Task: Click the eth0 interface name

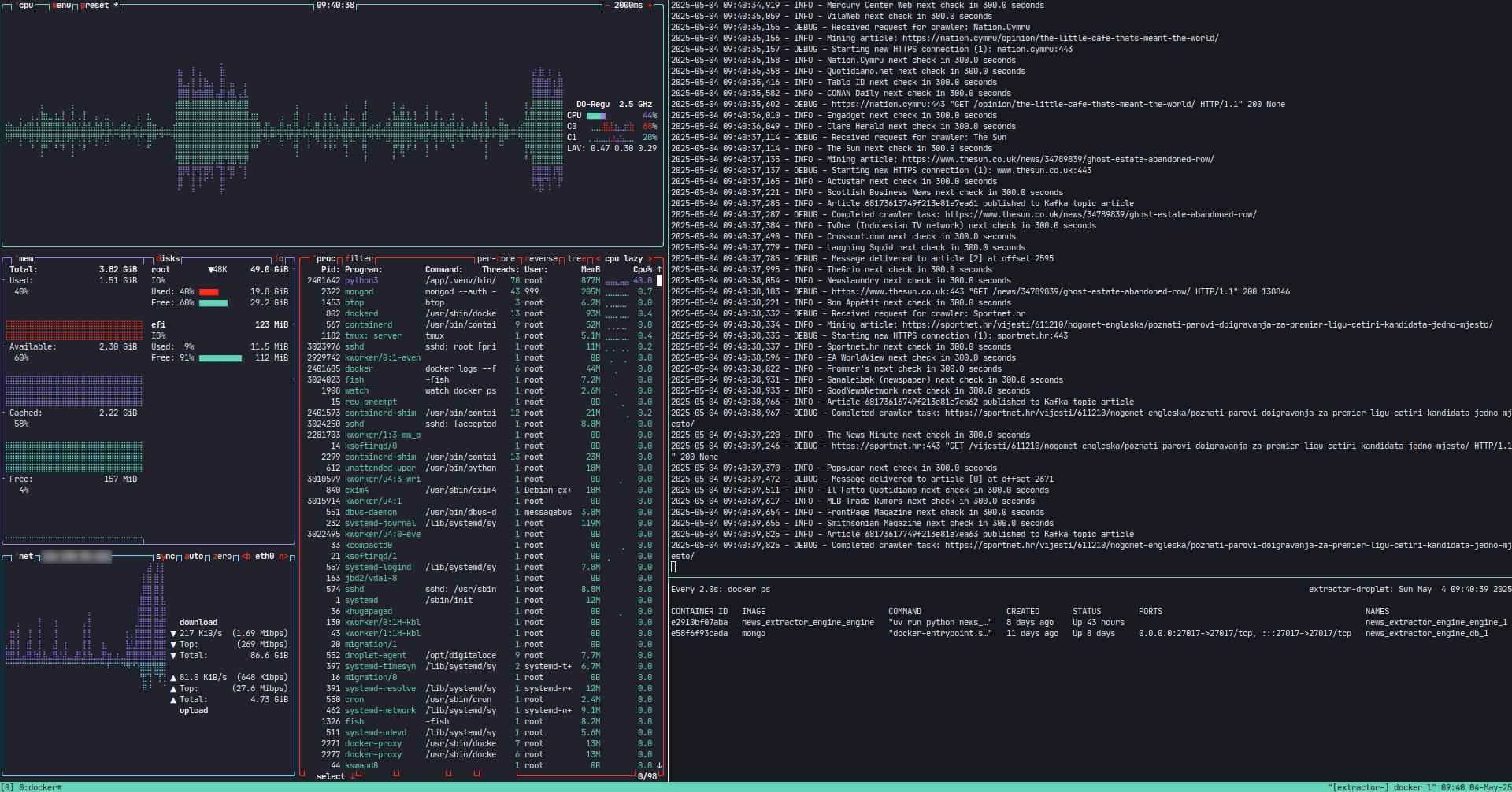Action: 265,557
